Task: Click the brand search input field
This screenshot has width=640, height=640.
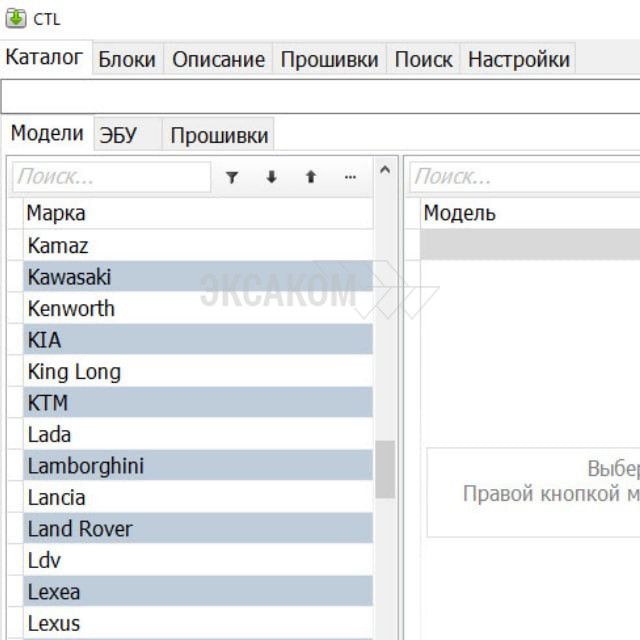Action: tap(112, 177)
